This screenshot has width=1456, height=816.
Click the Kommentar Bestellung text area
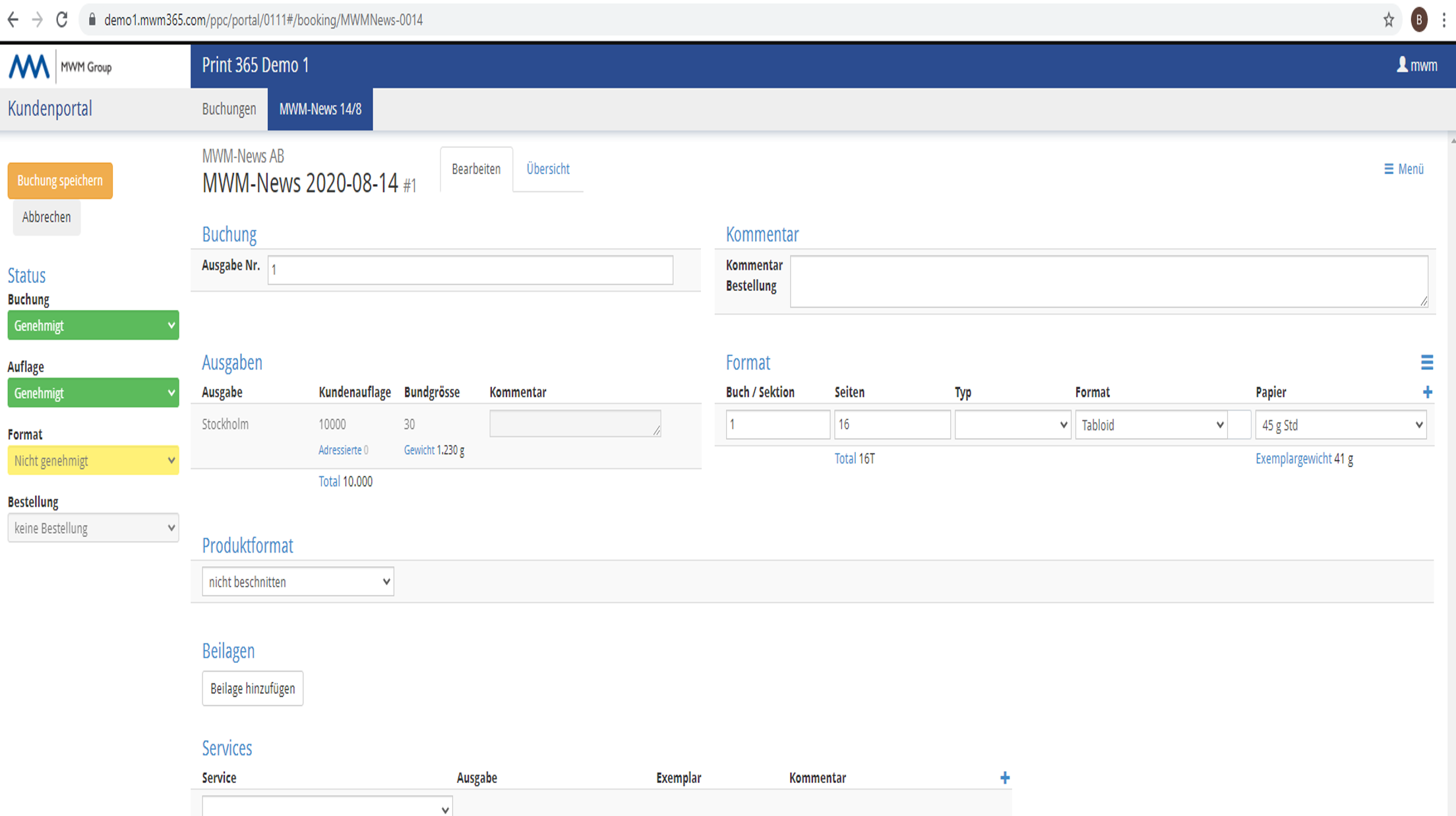point(1109,282)
